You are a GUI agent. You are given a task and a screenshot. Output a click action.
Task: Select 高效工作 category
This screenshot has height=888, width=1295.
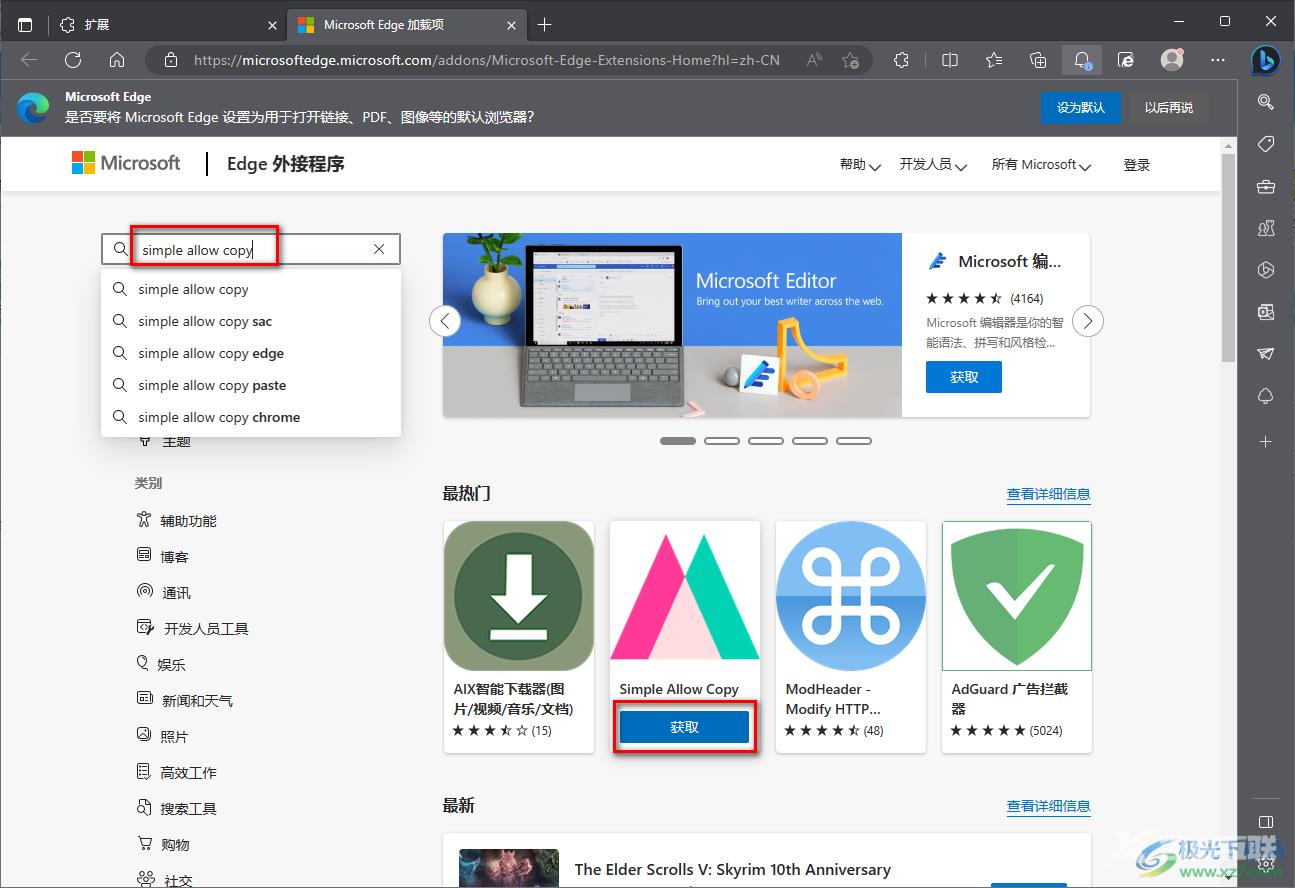click(176, 773)
